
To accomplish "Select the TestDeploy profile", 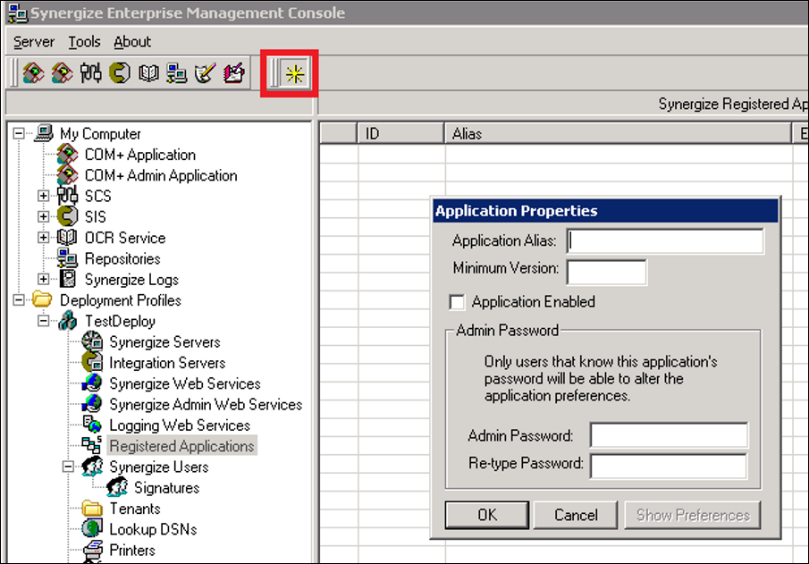I will click(x=120, y=321).
